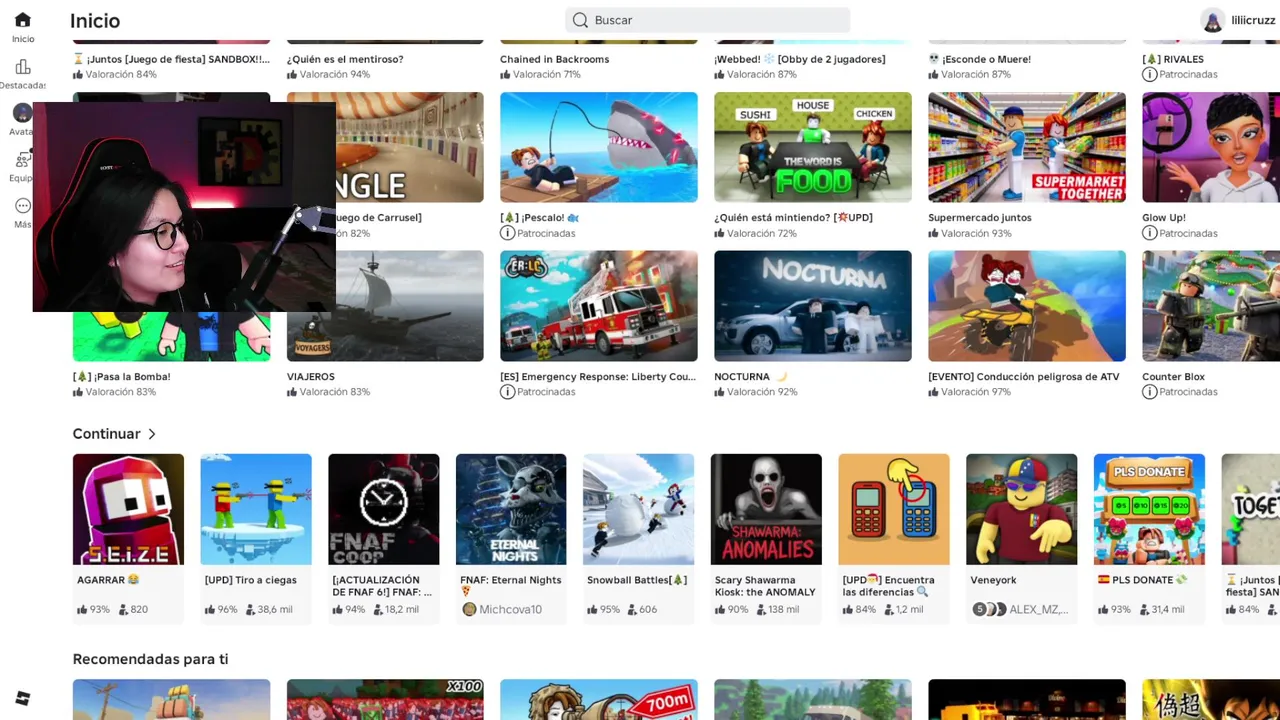Image resolution: width=1280 pixels, height=720 pixels.
Task: Click the search magnifier icon
Action: tap(580, 20)
